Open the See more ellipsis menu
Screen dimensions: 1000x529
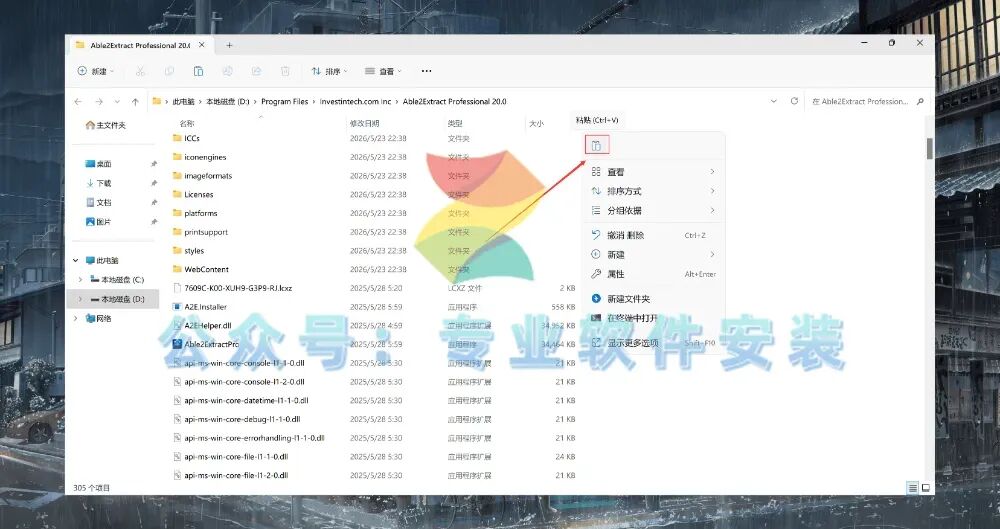coord(427,71)
